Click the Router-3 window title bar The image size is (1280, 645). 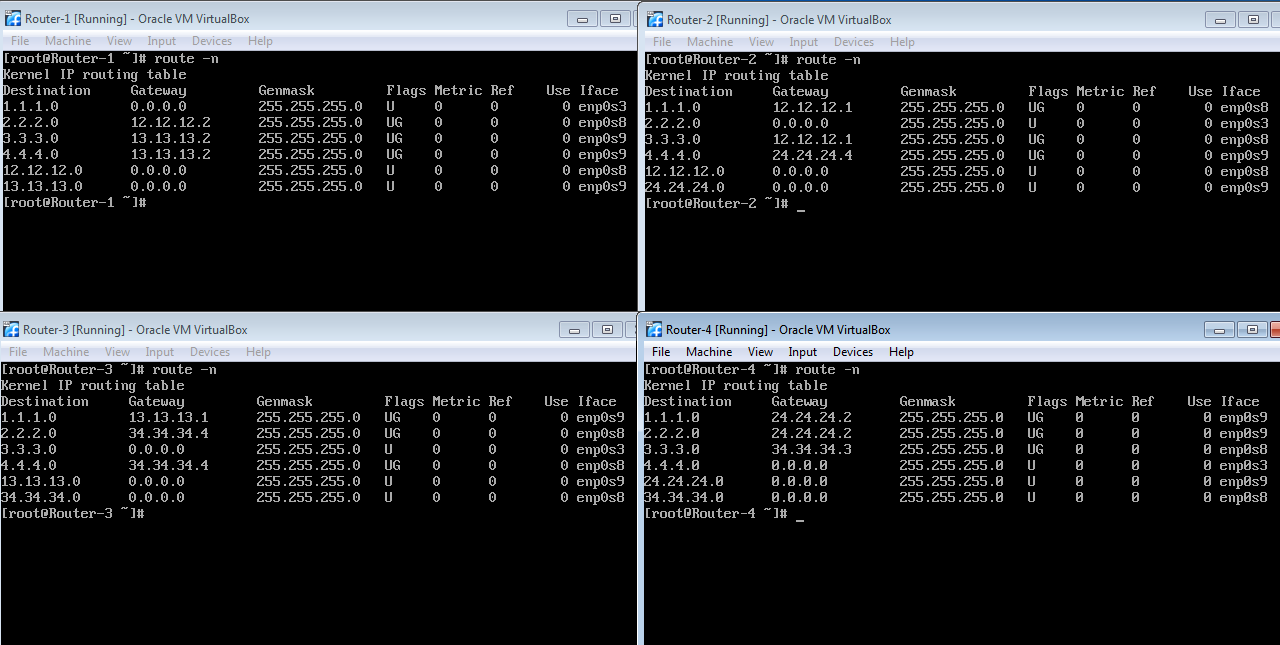click(x=300, y=329)
